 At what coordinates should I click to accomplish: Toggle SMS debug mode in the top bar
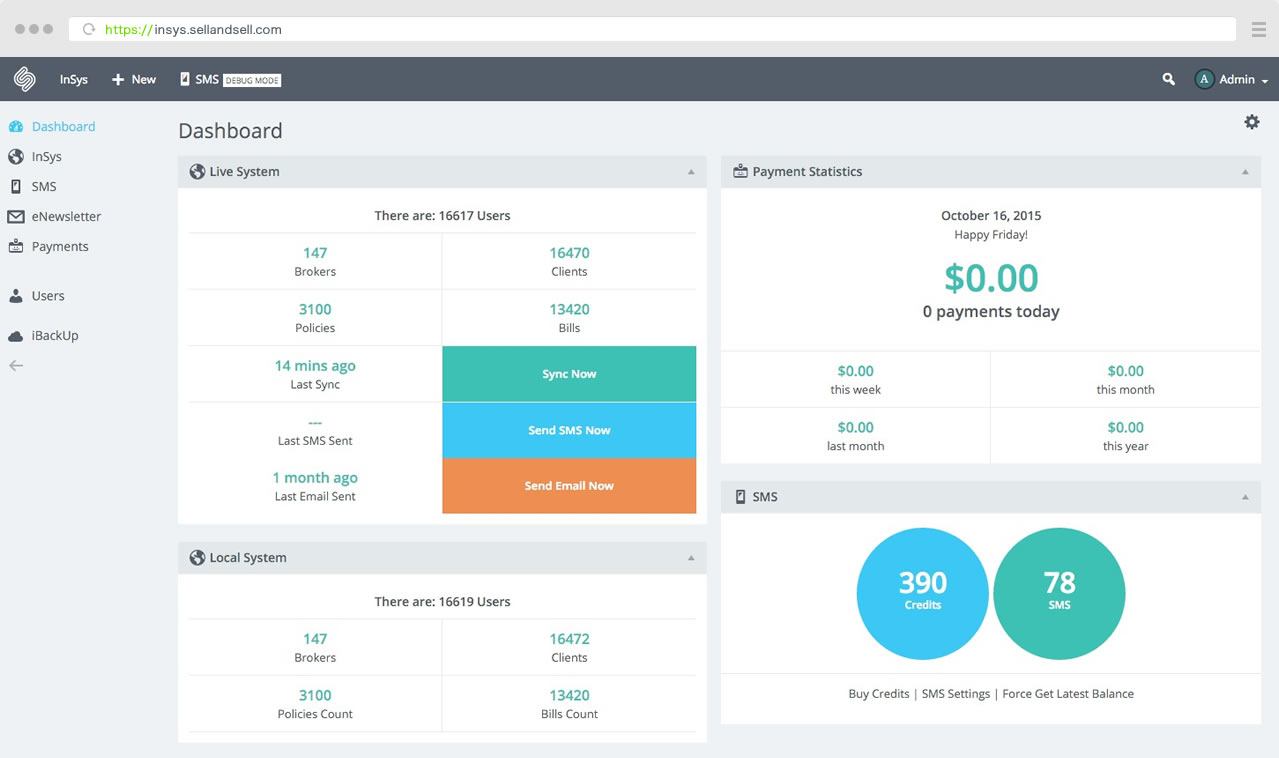click(252, 80)
